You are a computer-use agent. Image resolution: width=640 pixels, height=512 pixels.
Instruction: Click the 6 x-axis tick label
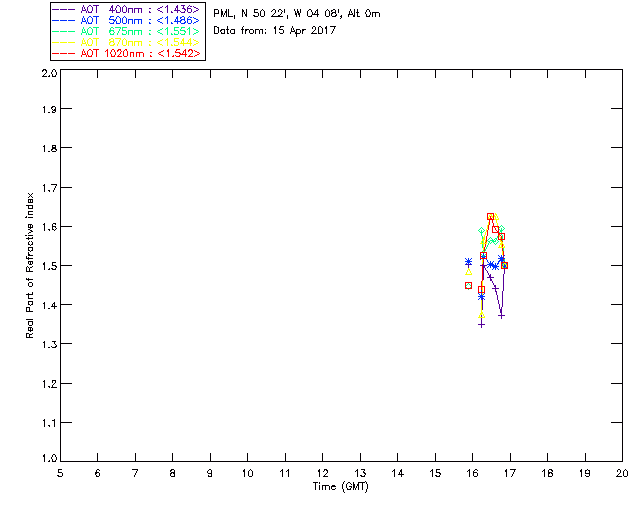(x=98, y=473)
